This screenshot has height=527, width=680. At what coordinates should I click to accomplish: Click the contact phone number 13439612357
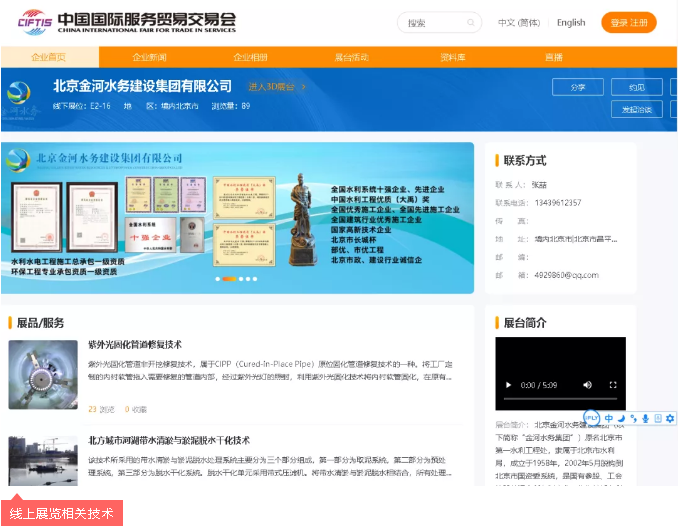(558, 203)
